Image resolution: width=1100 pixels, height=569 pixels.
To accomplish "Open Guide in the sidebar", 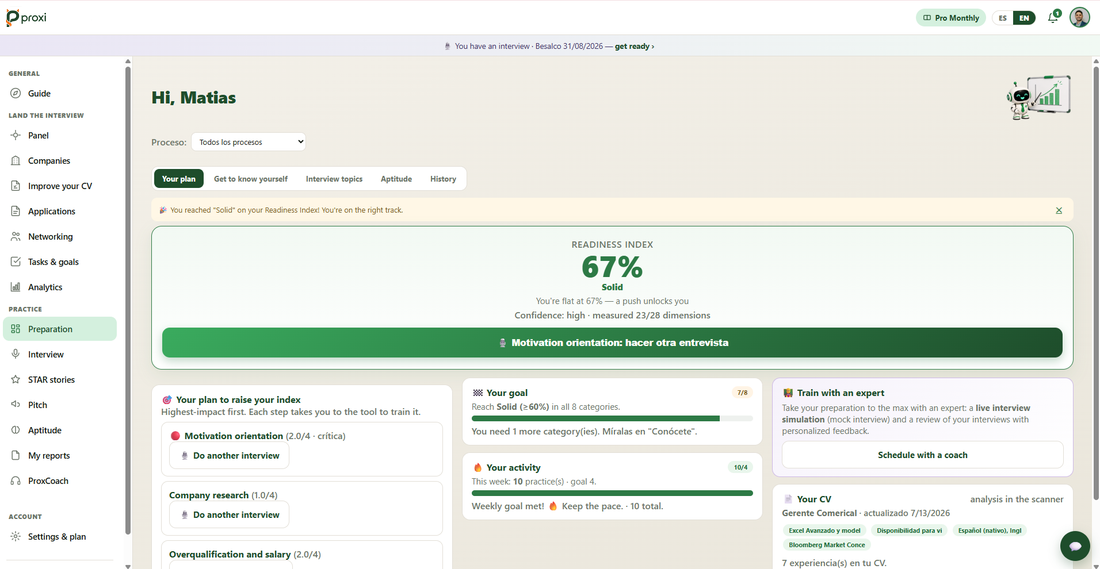I will (60, 93).
